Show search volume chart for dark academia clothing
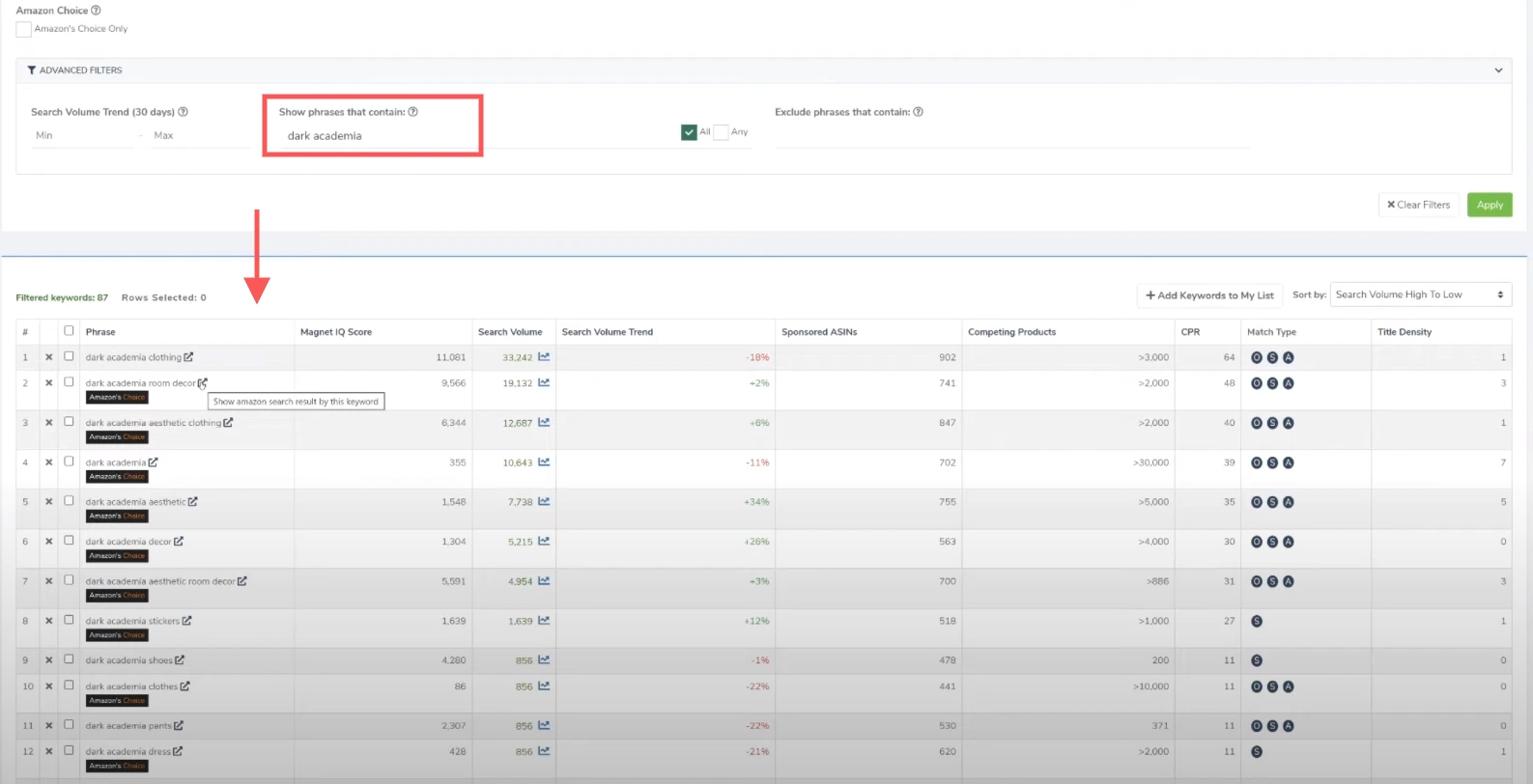Screen dimensions: 1533x784 (544, 357)
